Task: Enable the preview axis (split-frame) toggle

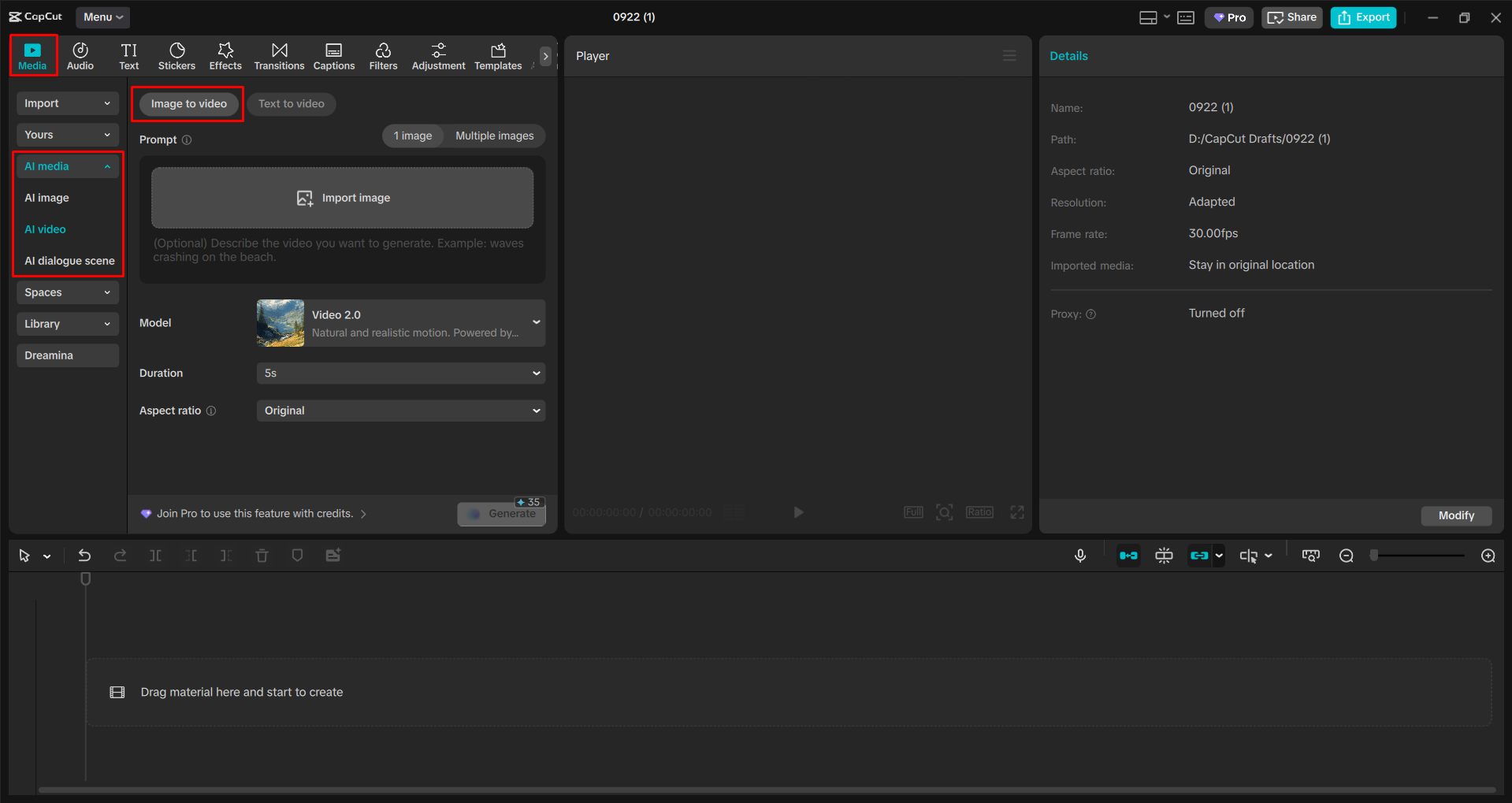Action: 1164,555
